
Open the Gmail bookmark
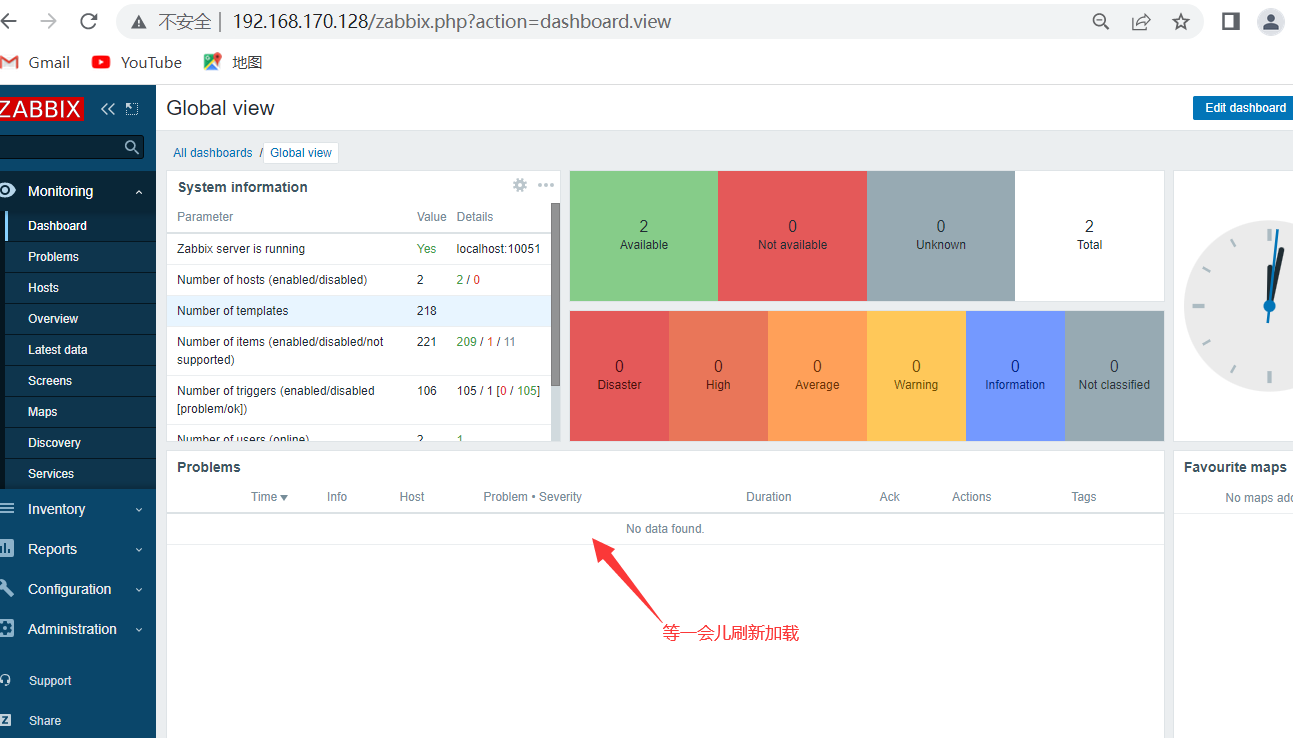[36, 62]
